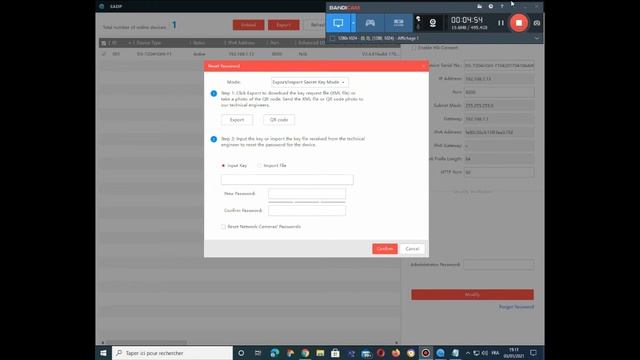Viewport: 640px width, 360px height.
Task: Open File Explorer from taskbar
Action: point(320,353)
